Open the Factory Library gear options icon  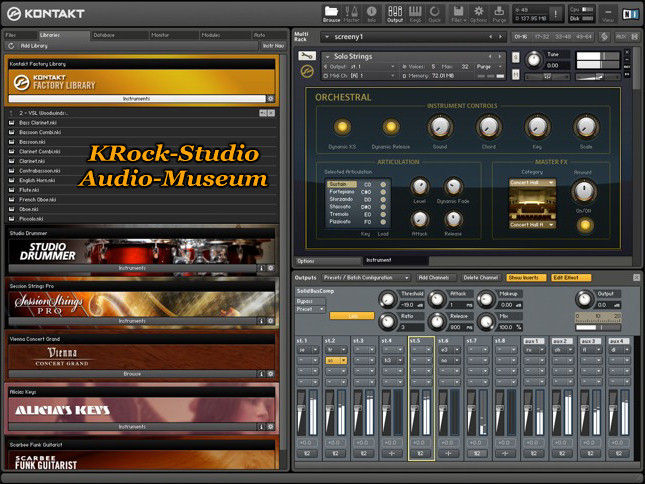(x=271, y=99)
